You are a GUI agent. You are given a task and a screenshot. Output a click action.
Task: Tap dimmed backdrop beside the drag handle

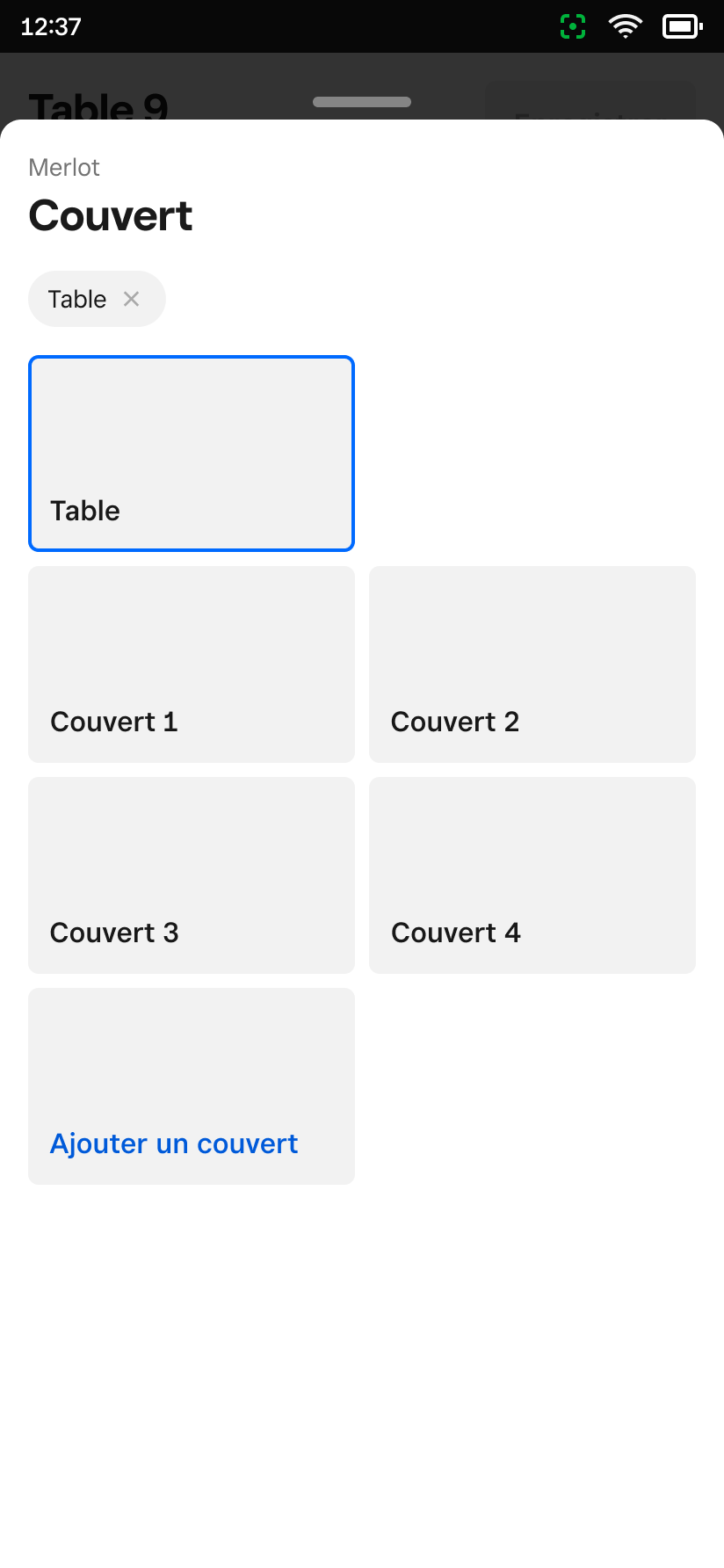tap(246, 88)
